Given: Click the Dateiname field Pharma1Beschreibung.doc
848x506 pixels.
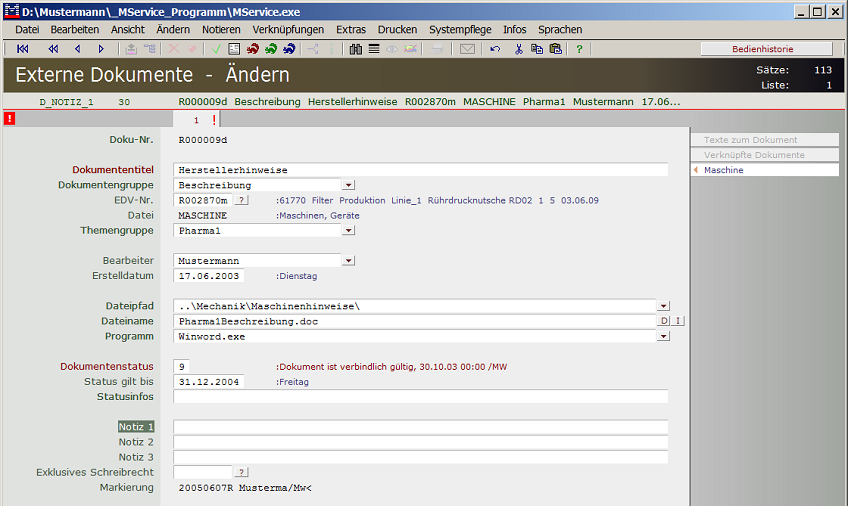Looking at the screenshot, I should coord(415,321).
